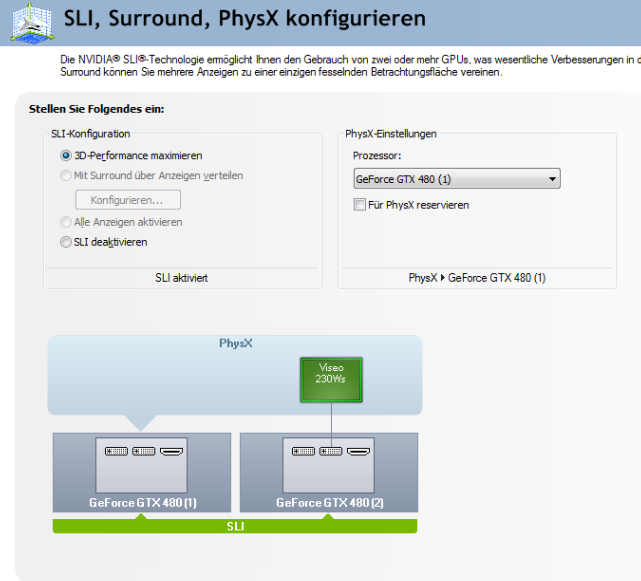The width and height of the screenshot is (641, 581).
Task: Click second DVI port icon on GTX 480 (1)
Action: tap(143, 451)
